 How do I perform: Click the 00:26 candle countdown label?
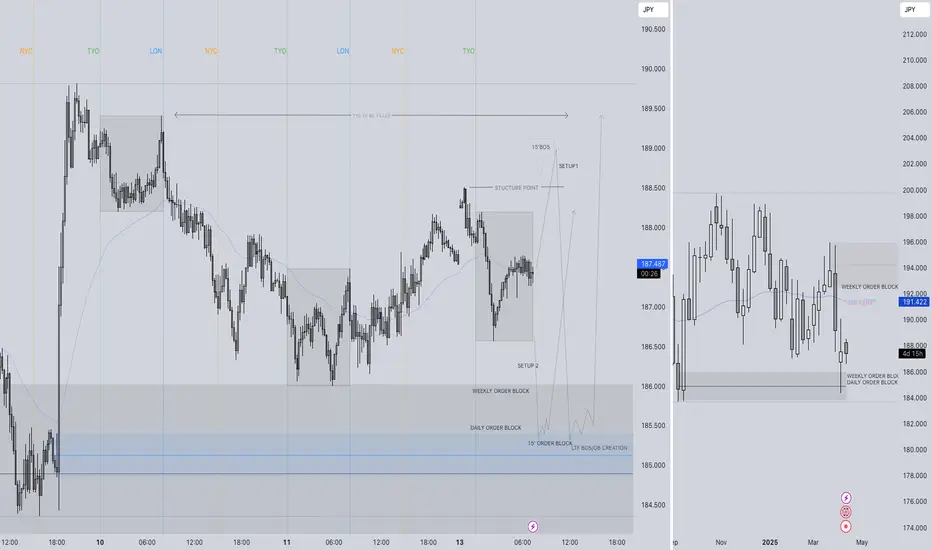(648, 274)
